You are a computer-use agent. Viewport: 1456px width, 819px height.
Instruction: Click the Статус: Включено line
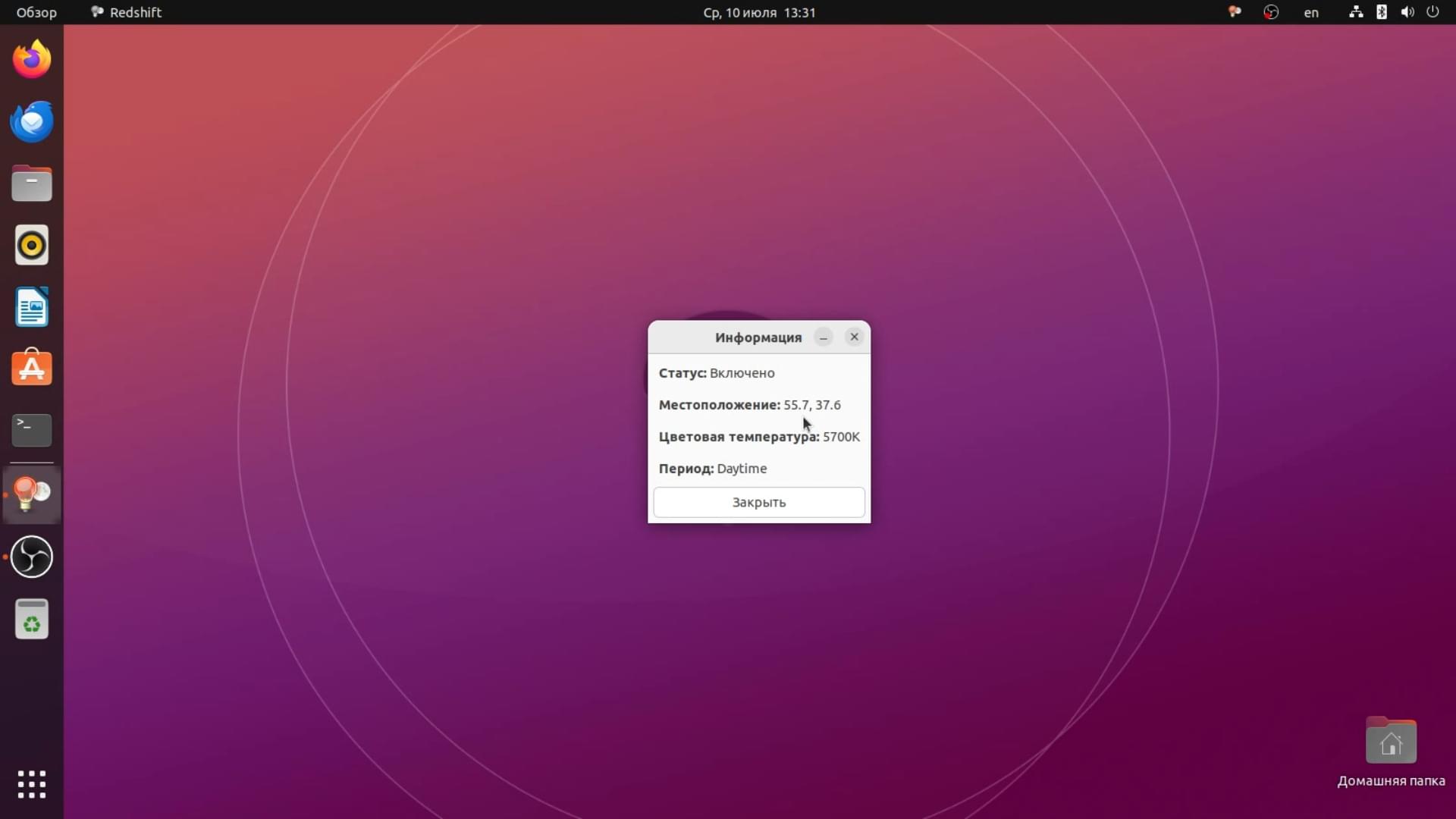(x=717, y=373)
